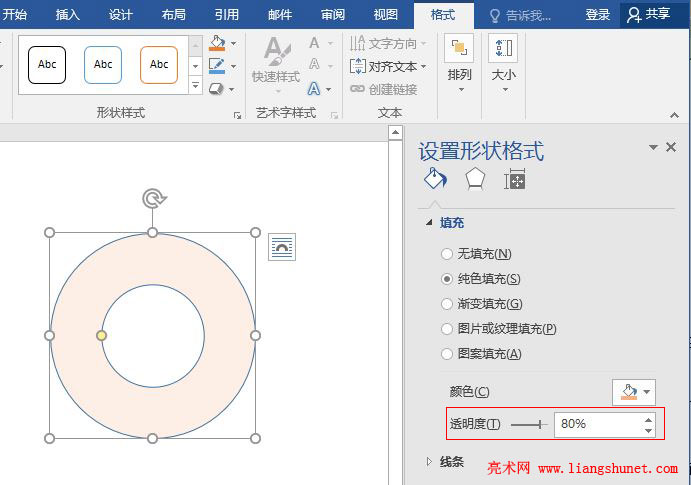Click the shape fill paint bucket icon

[217, 43]
